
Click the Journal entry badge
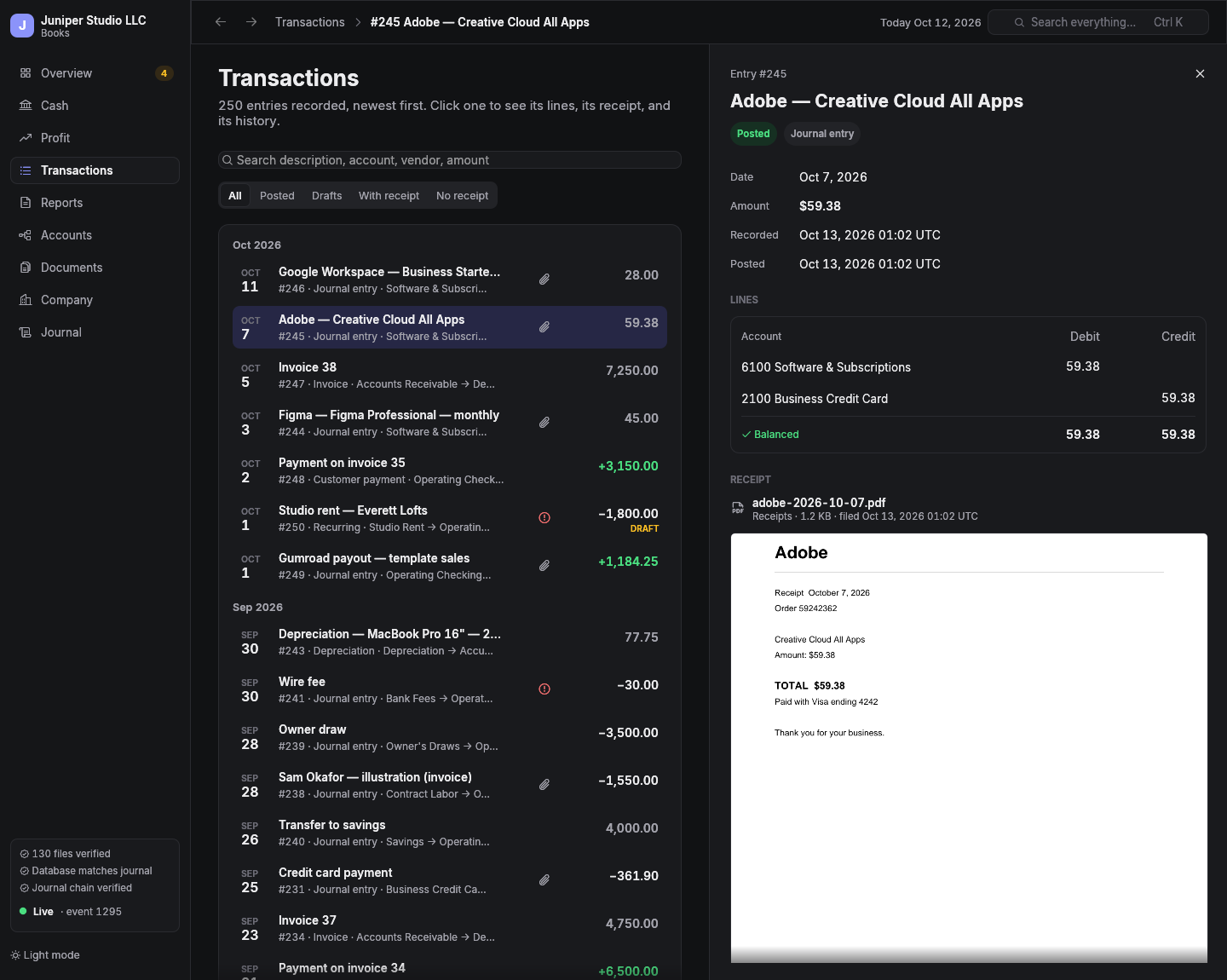click(822, 134)
